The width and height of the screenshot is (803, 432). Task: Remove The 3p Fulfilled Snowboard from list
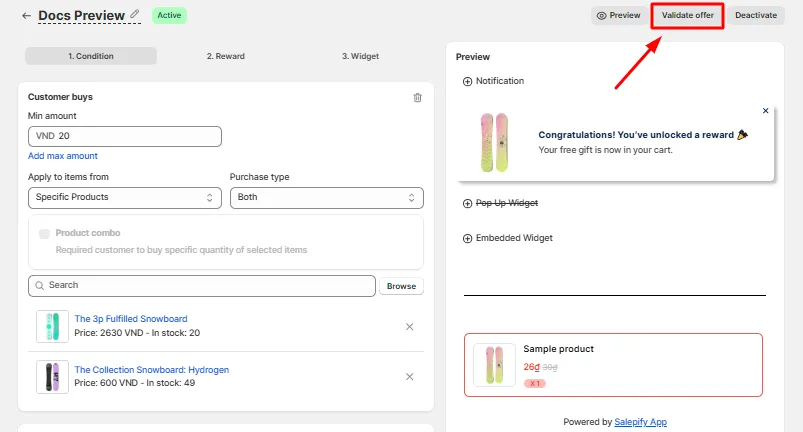coord(409,327)
